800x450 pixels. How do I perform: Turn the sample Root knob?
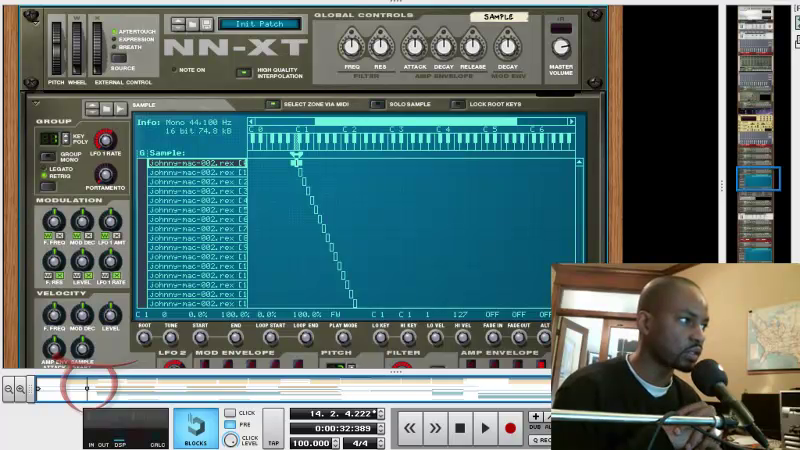(x=144, y=337)
